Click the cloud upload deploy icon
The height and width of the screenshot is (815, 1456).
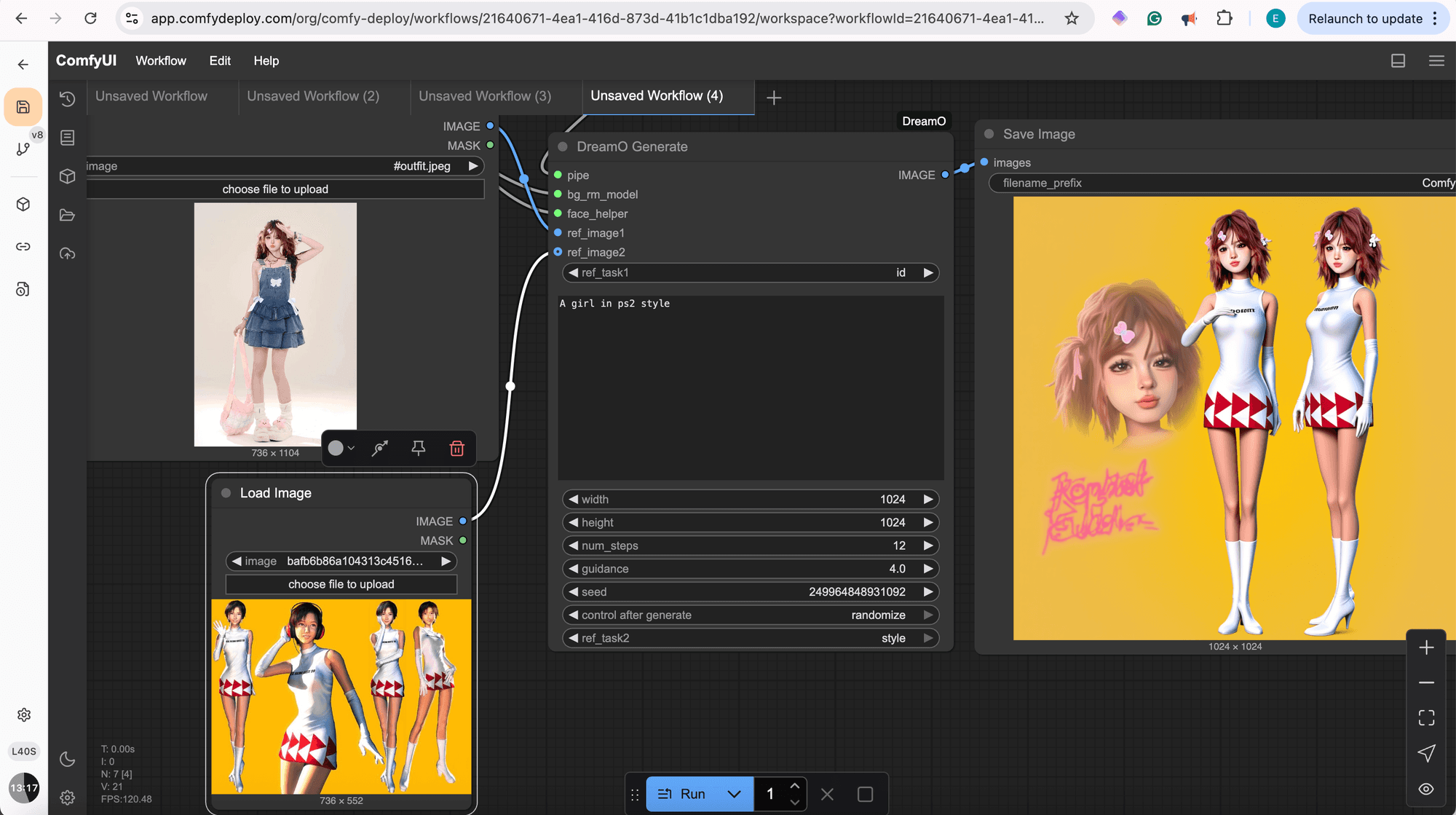67,253
